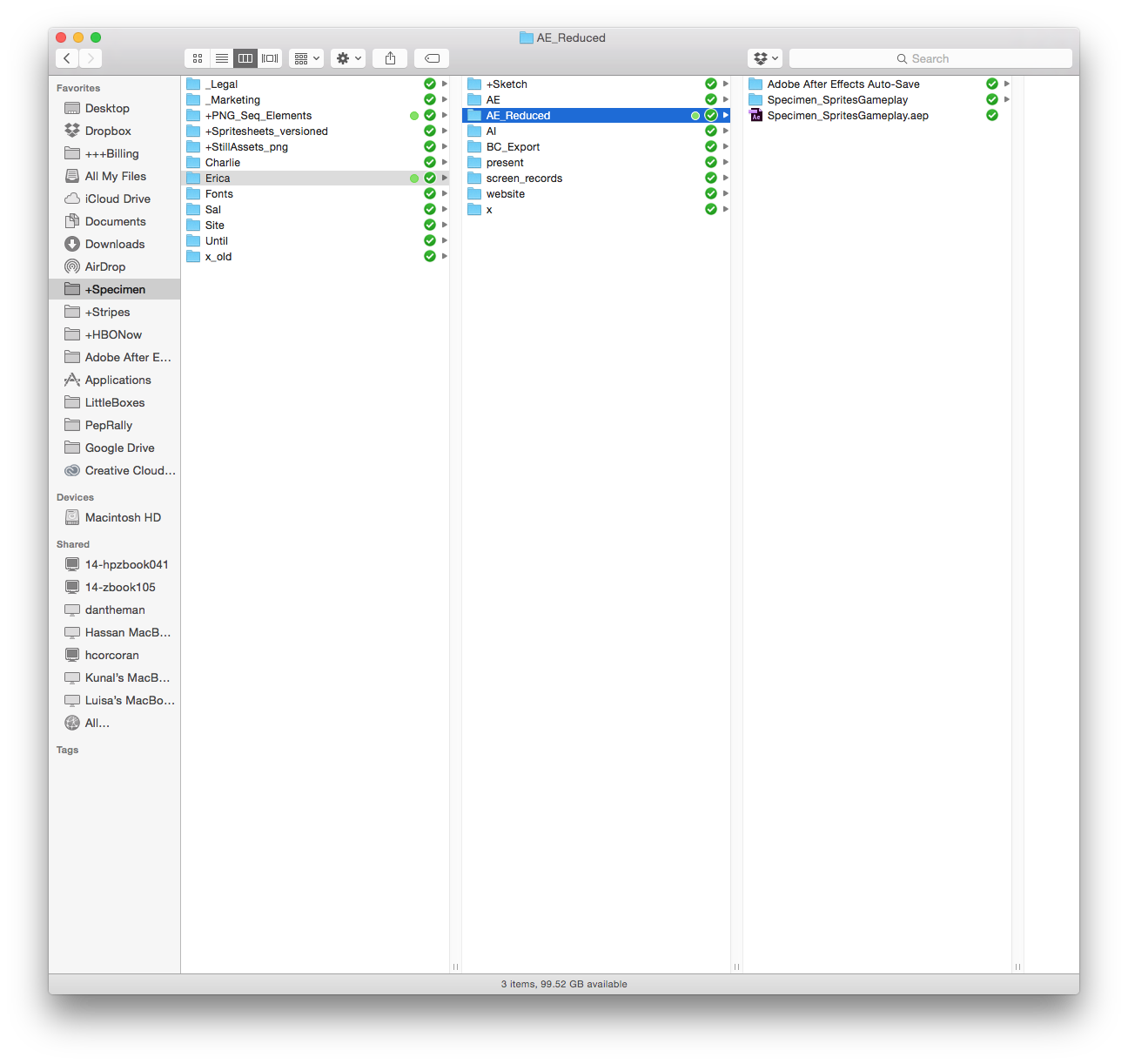1128x1064 pixels.
Task: Select the Charlie folder
Action: [x=315, y=163]
